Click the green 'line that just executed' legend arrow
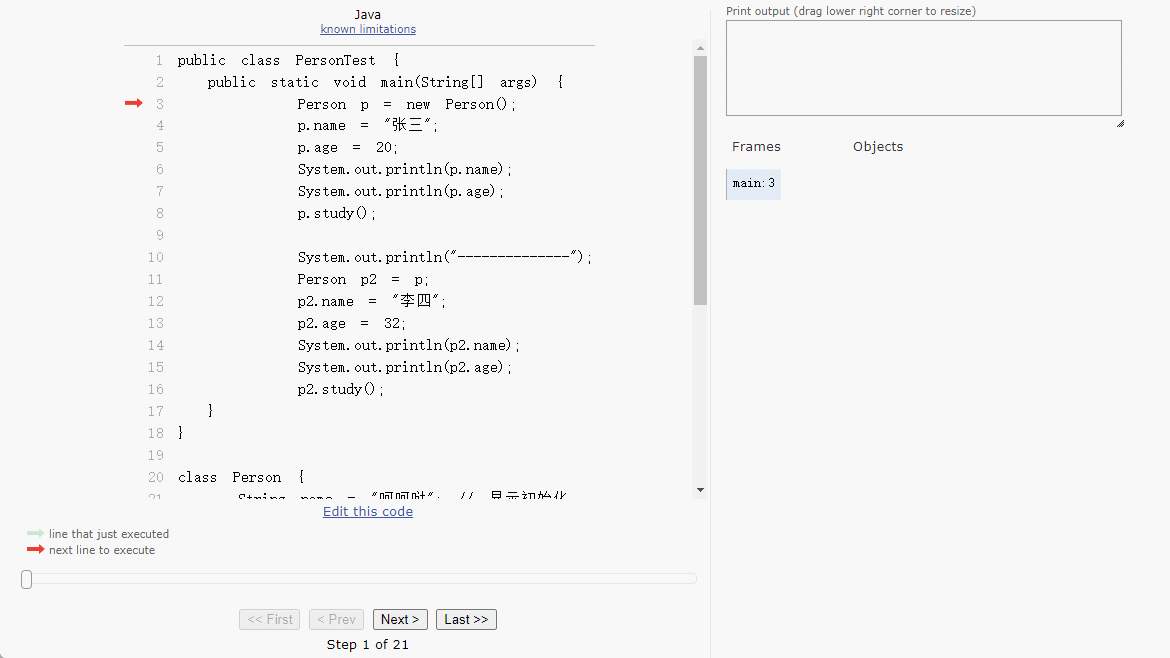The image size is (1170, 658). [x=36, y=533]
